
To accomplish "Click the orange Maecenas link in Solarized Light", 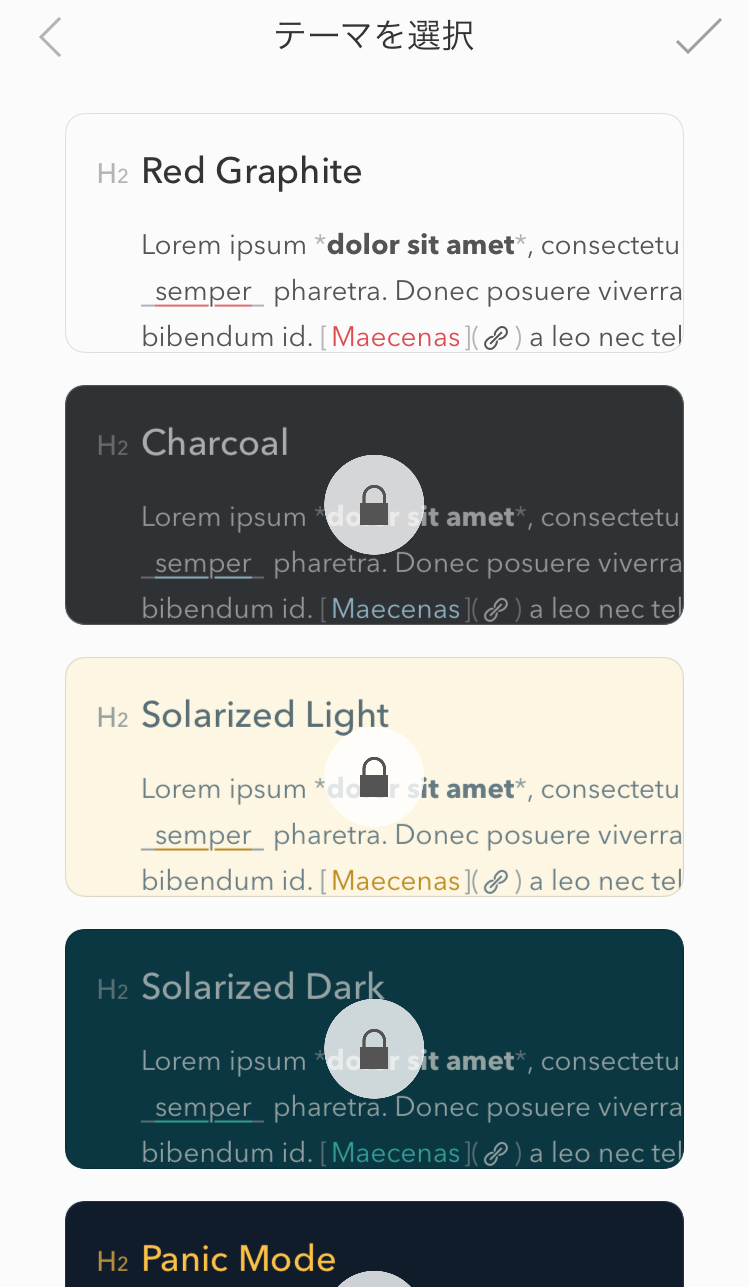I will click(x=396, y=881).
